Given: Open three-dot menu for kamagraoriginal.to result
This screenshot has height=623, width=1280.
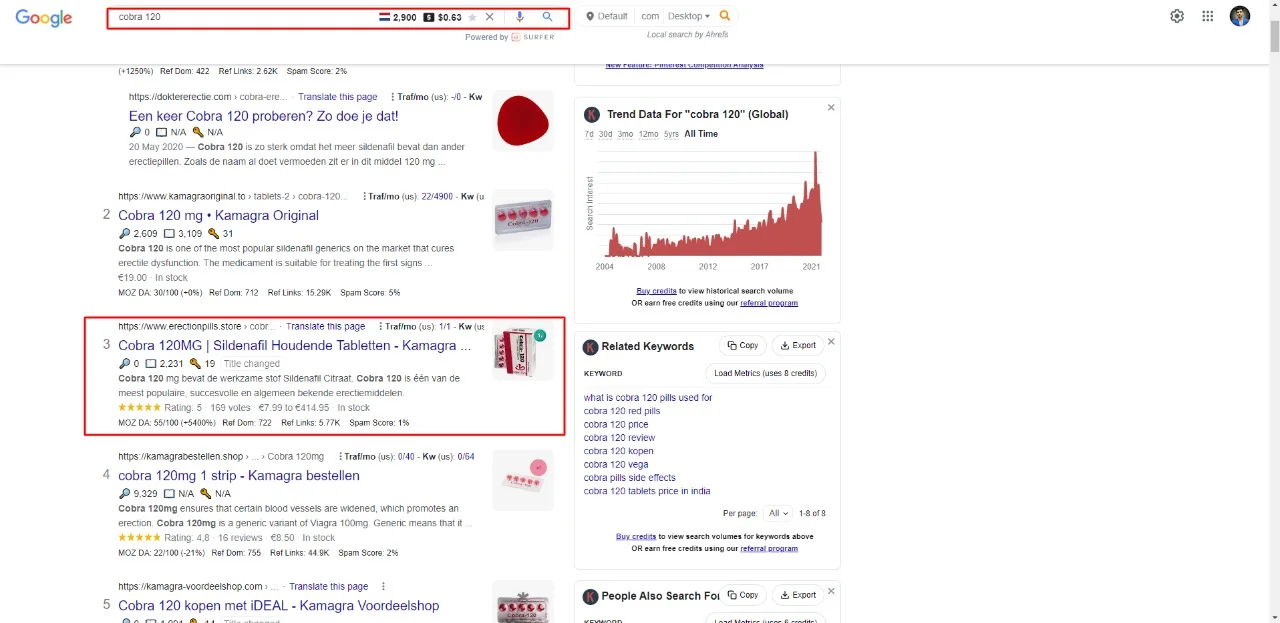Looking at the screenshot, I should point(364,197).
